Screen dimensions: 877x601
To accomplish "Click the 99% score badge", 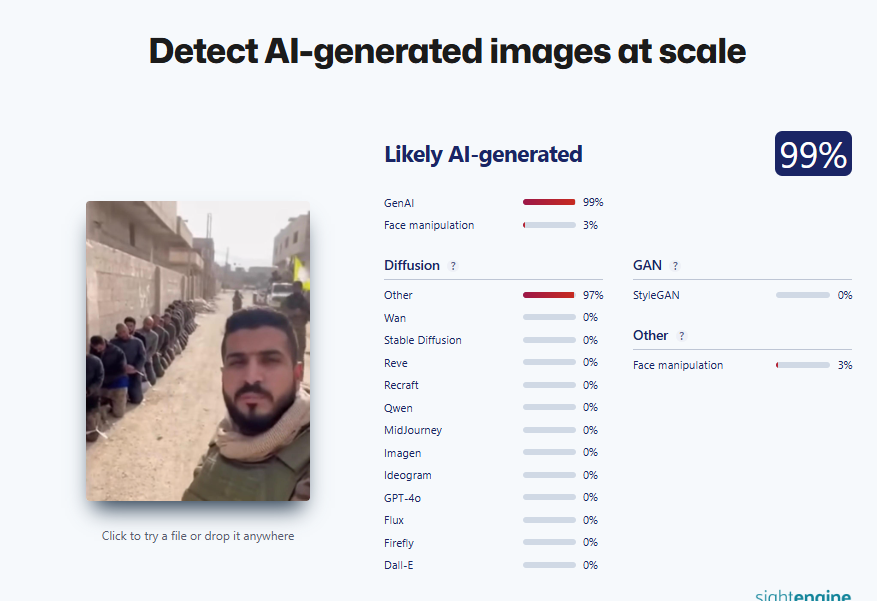I will coord(813,155).
